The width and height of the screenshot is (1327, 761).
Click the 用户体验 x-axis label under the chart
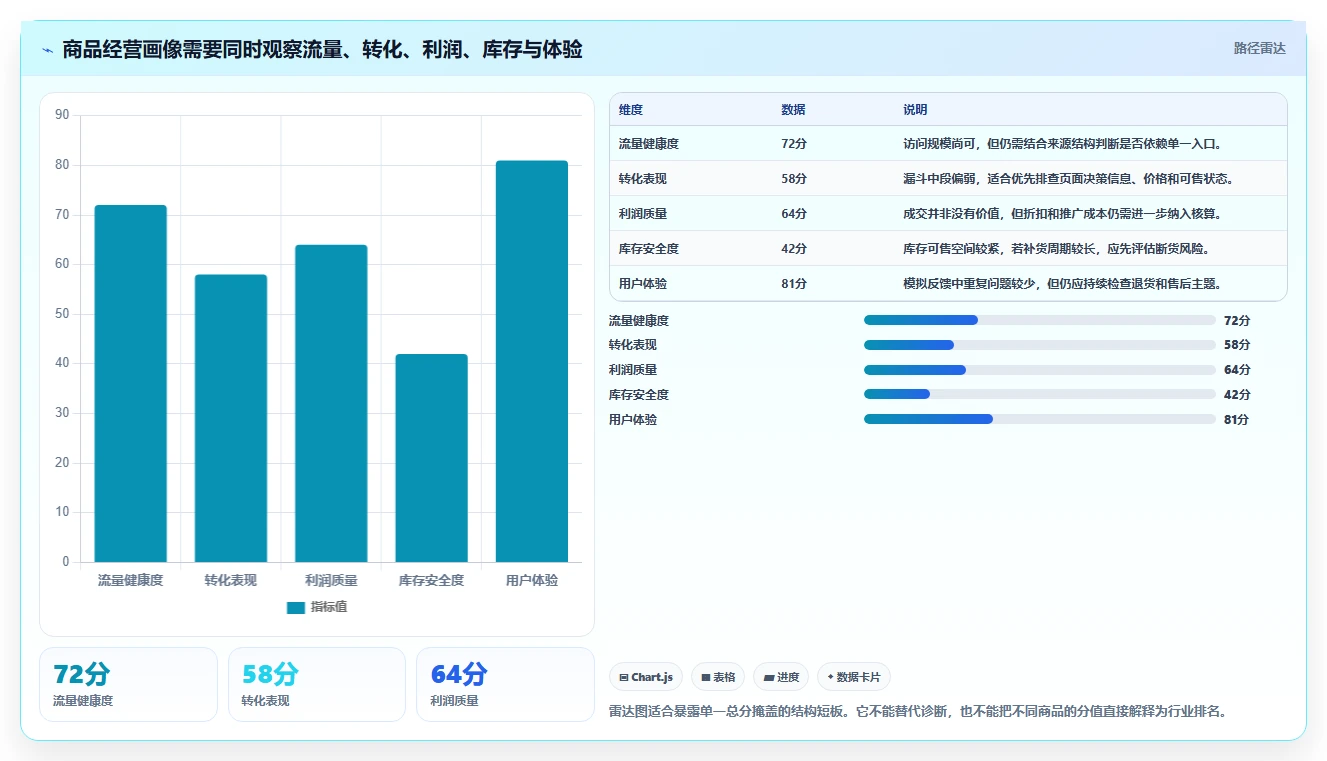pyautogui.click(x=531, y=580)
